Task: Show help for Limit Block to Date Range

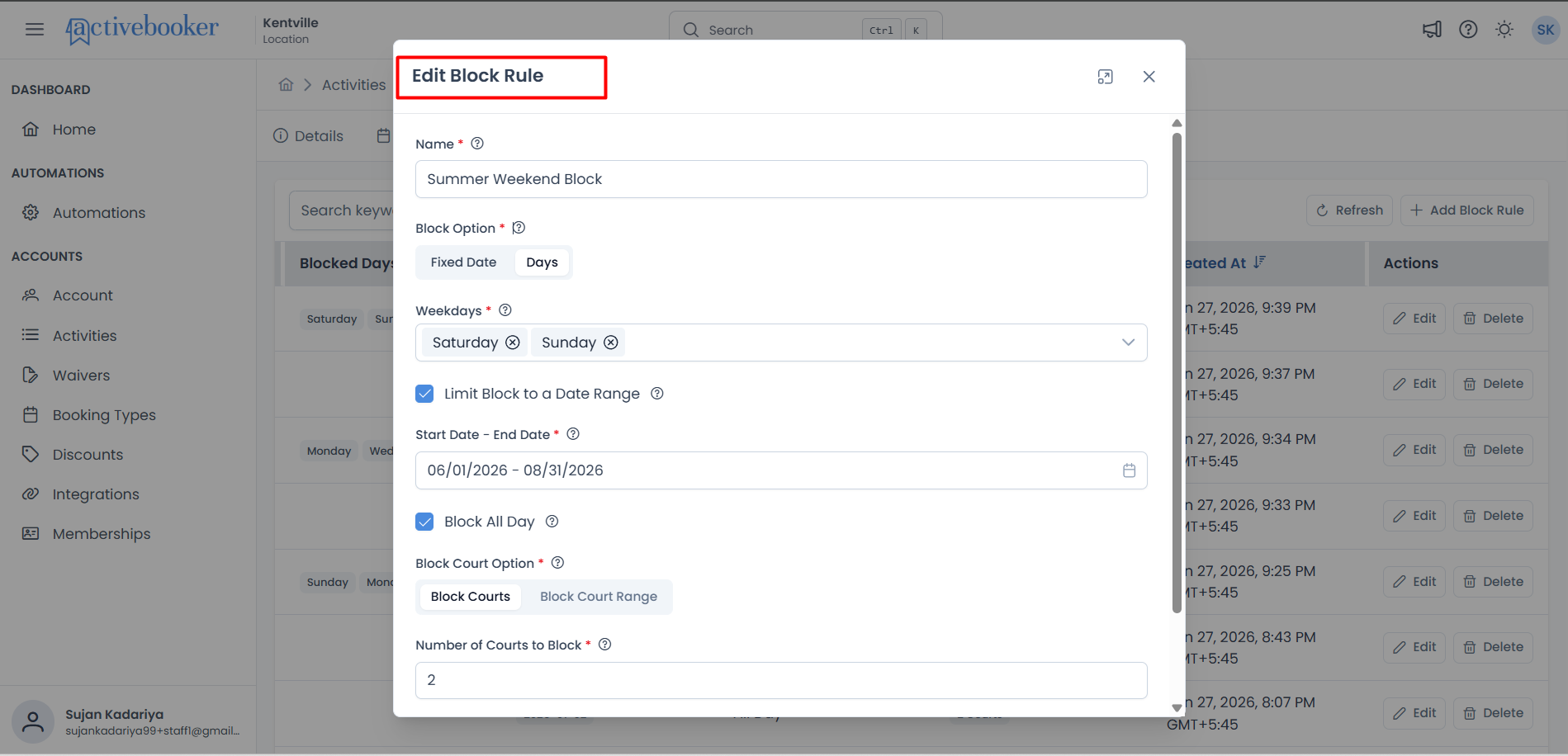Action: click(657, 394)
